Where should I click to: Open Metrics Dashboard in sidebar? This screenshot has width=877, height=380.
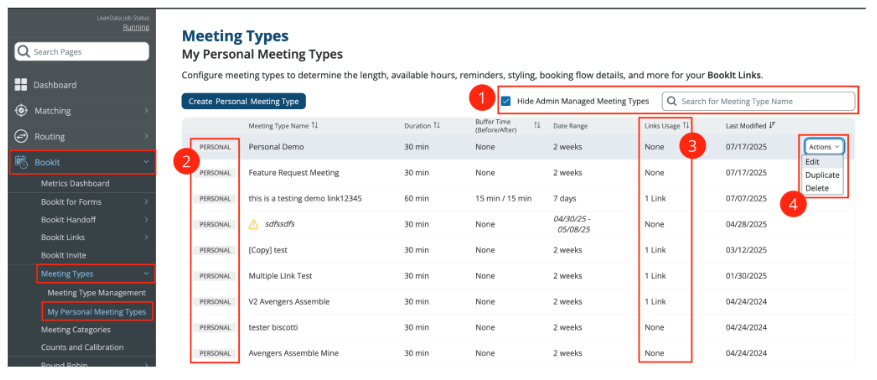(x=75, y=183)
